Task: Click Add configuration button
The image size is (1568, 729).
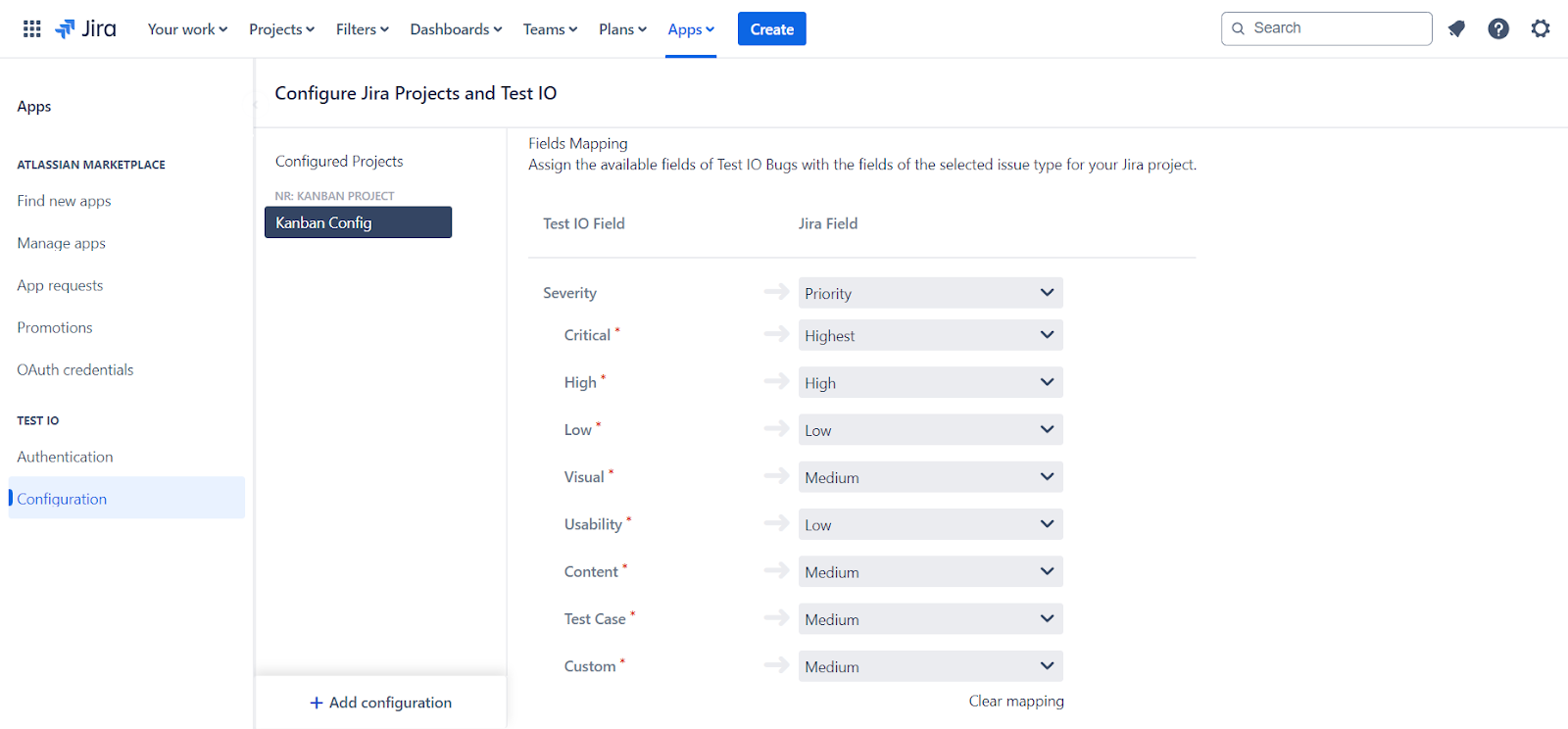Action: click(x=381, y=703)
